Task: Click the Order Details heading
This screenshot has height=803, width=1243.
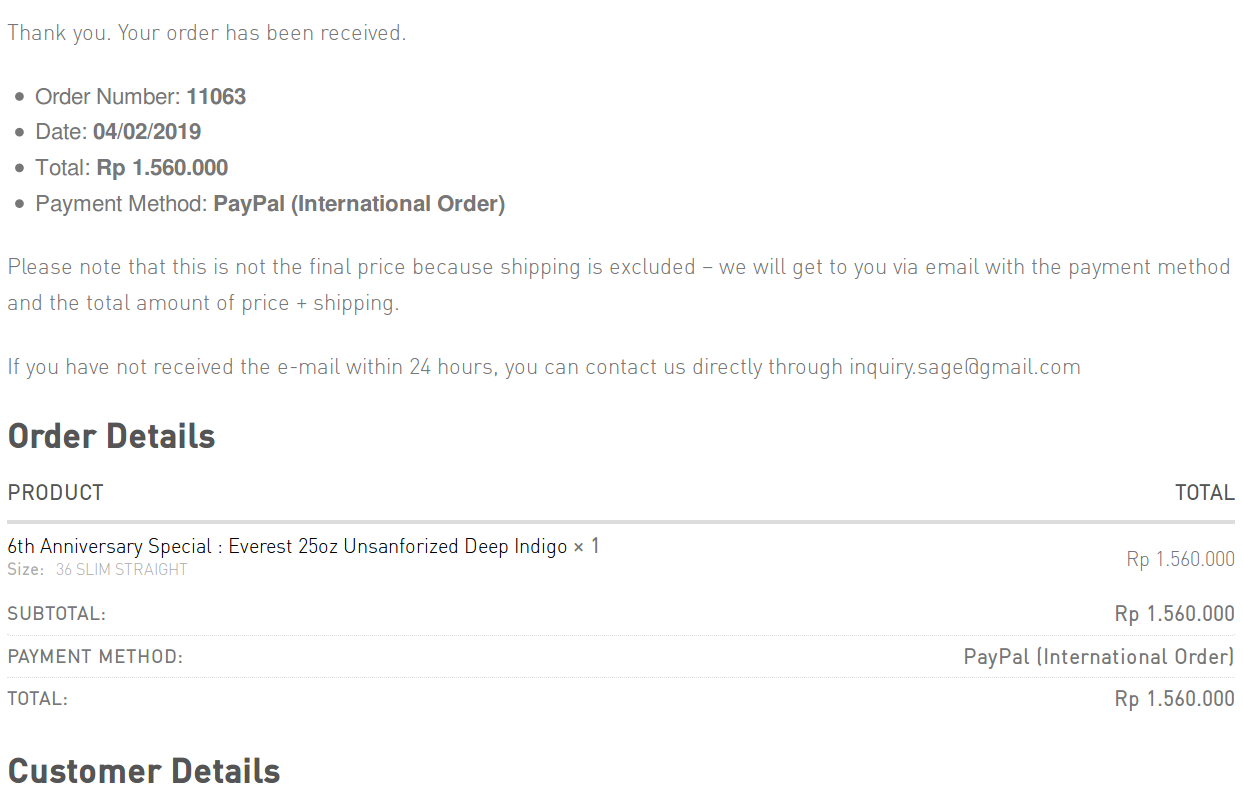Action: 111,436
